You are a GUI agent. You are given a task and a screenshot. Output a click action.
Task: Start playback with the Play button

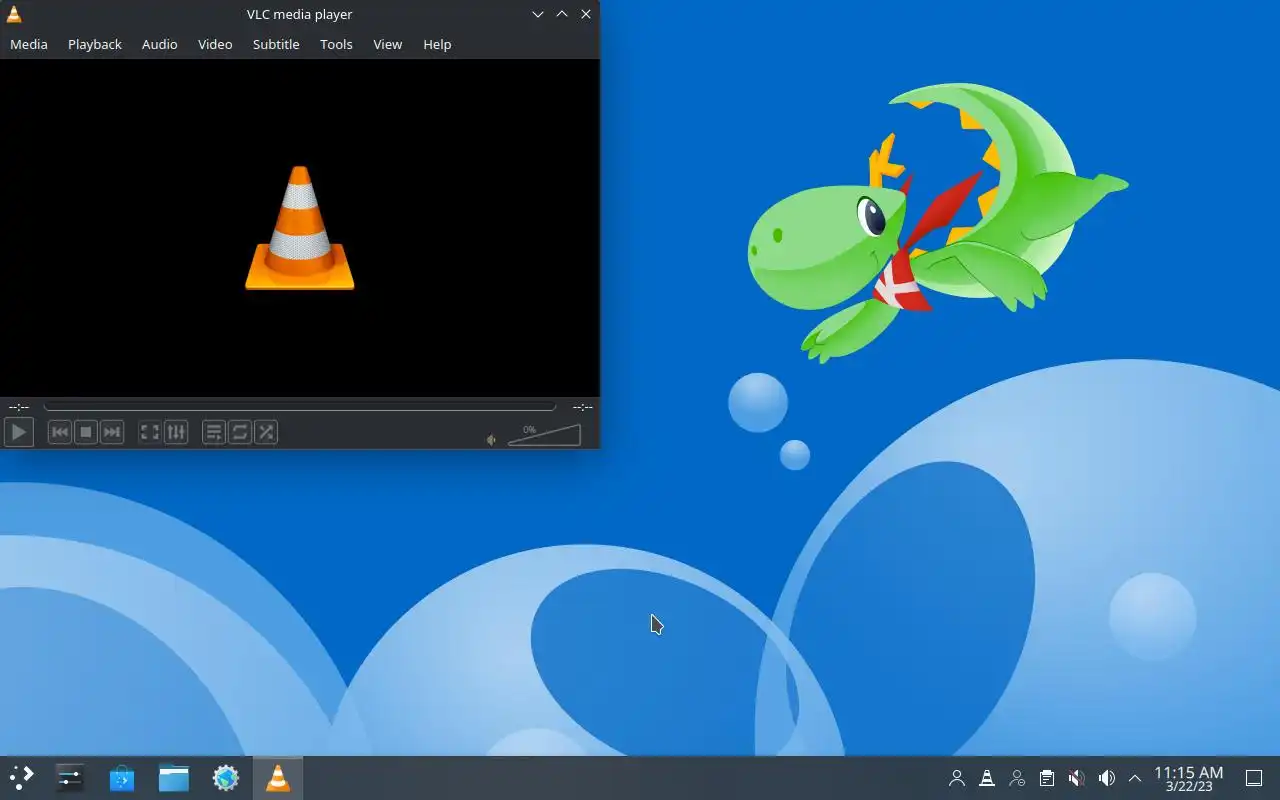click(19, 432)
